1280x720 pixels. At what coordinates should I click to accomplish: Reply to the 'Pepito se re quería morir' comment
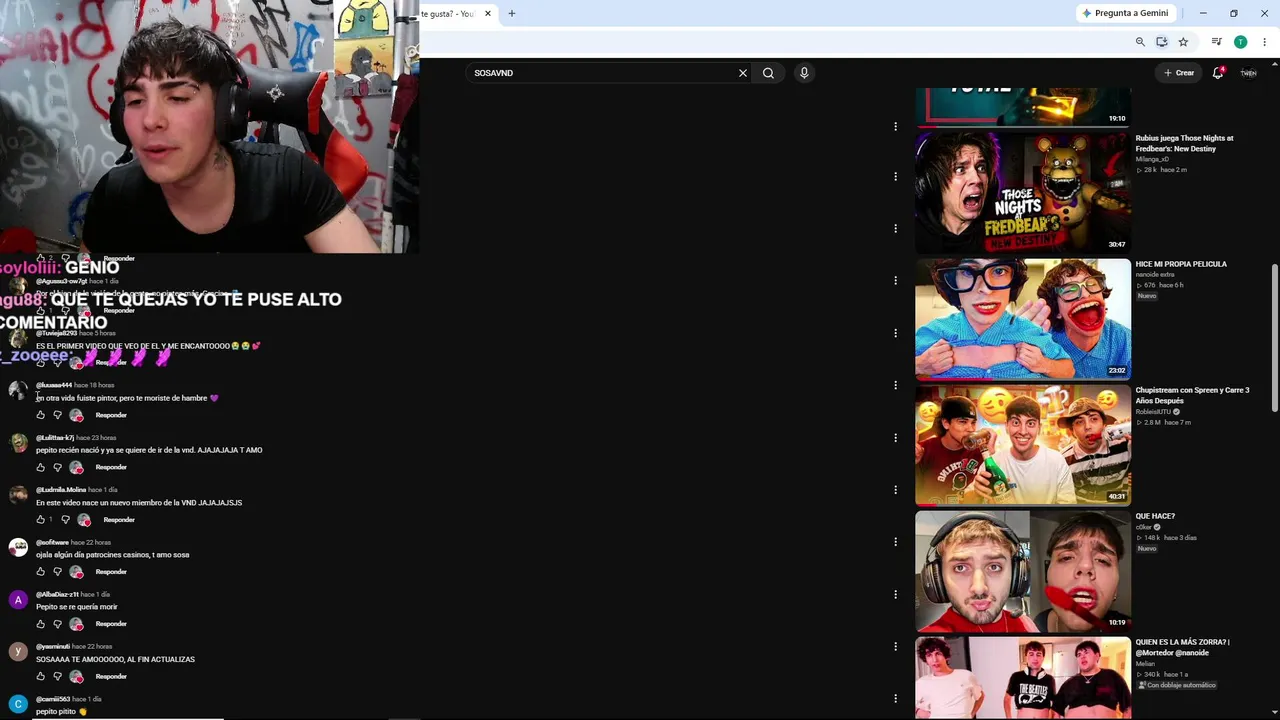click(x=111, y=624)
